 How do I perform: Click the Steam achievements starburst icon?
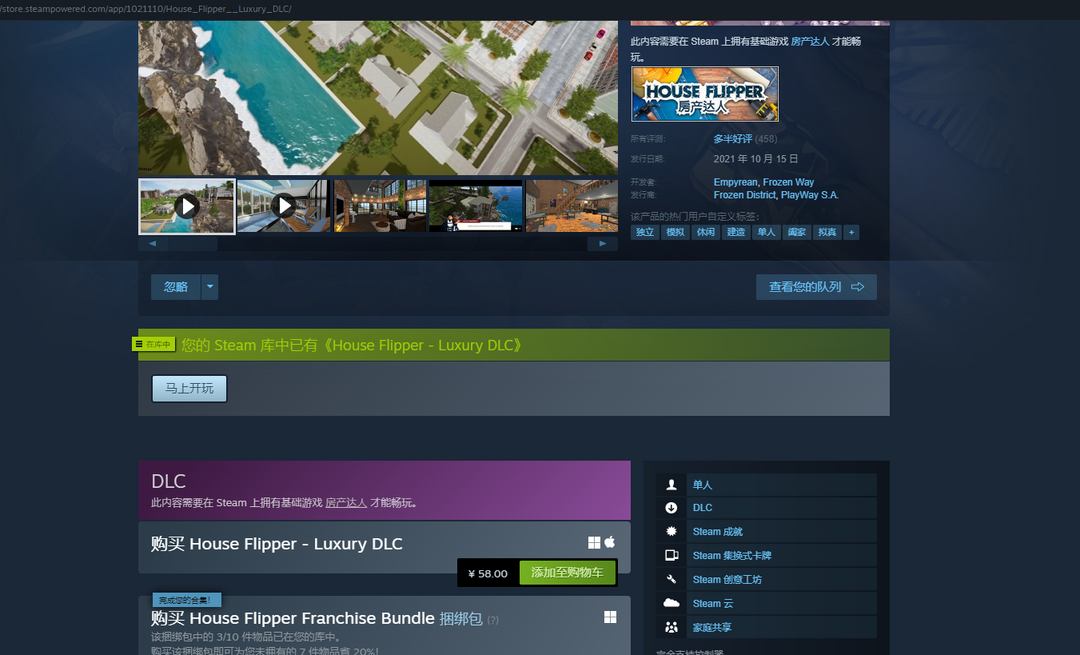[672, 531]
